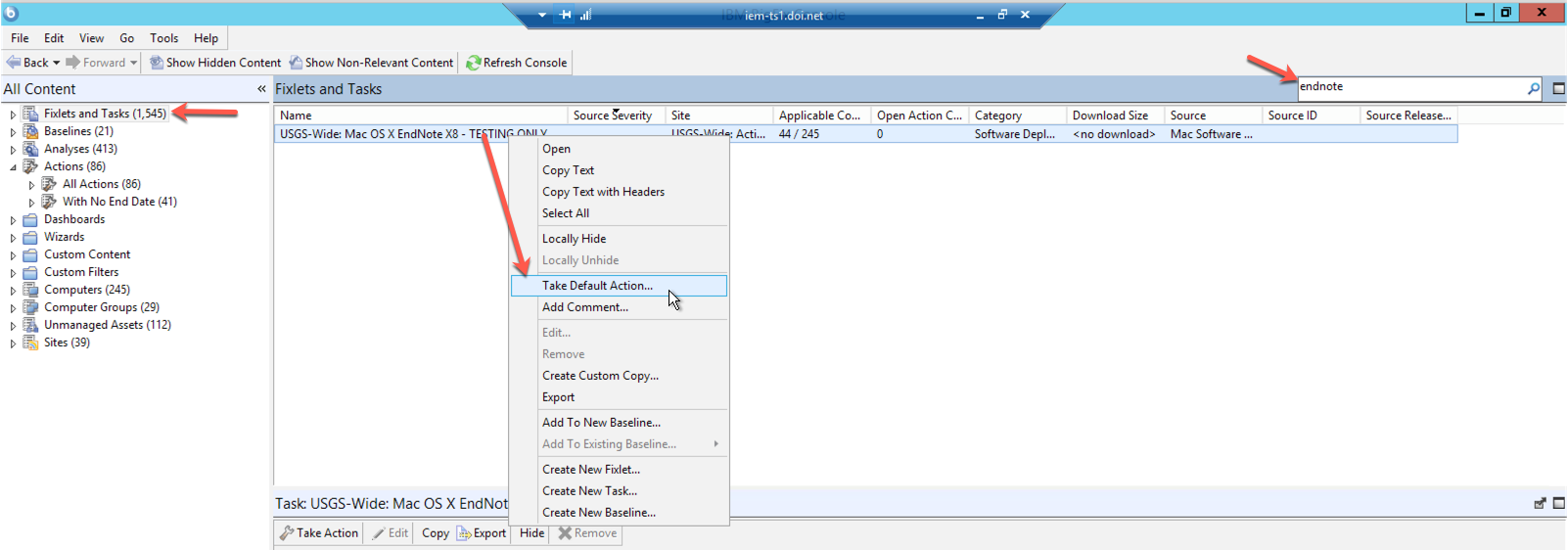Click the Custom Content folder icon
This screenshot has height=550, width=1568.
pyautogui.click(x=30, y=254)
